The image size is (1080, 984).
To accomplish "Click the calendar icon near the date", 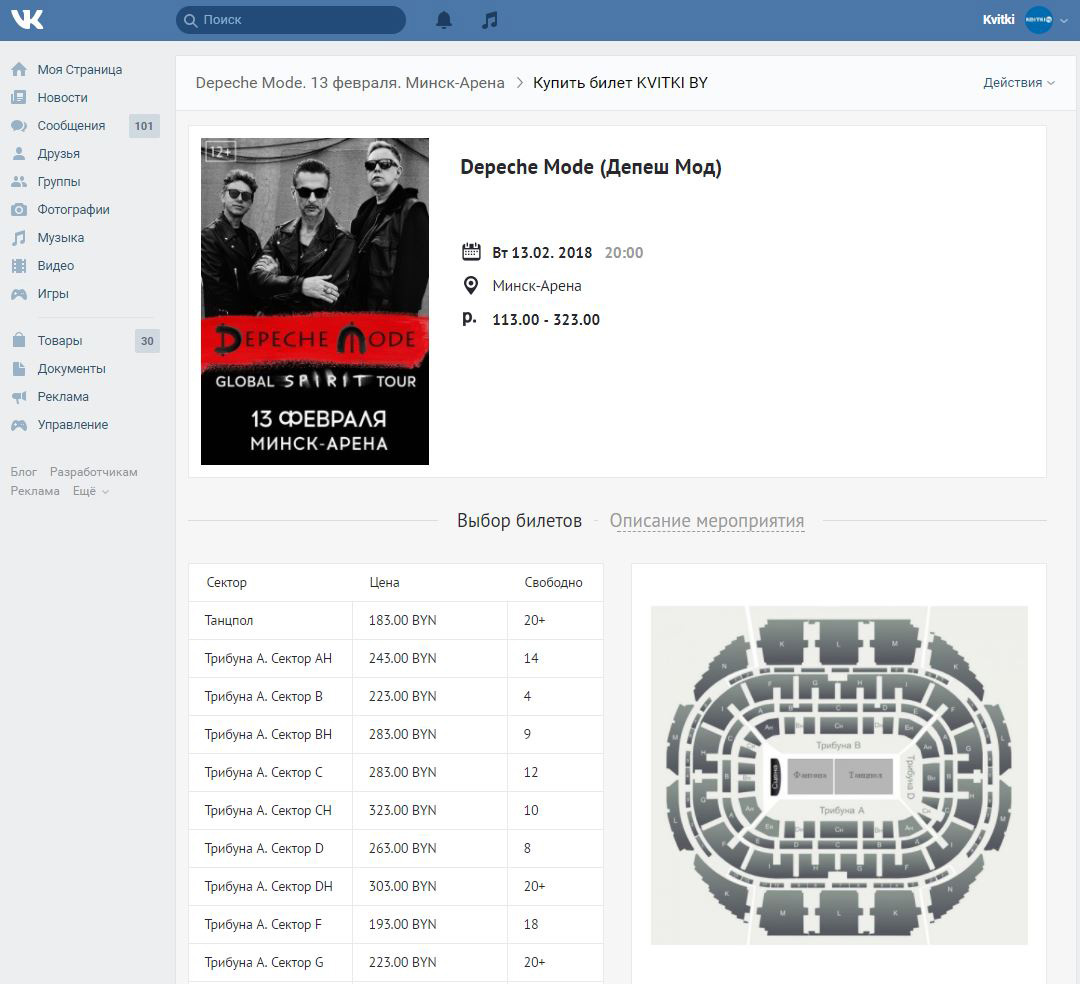I will pyautogui.click(x=471, y=252).
